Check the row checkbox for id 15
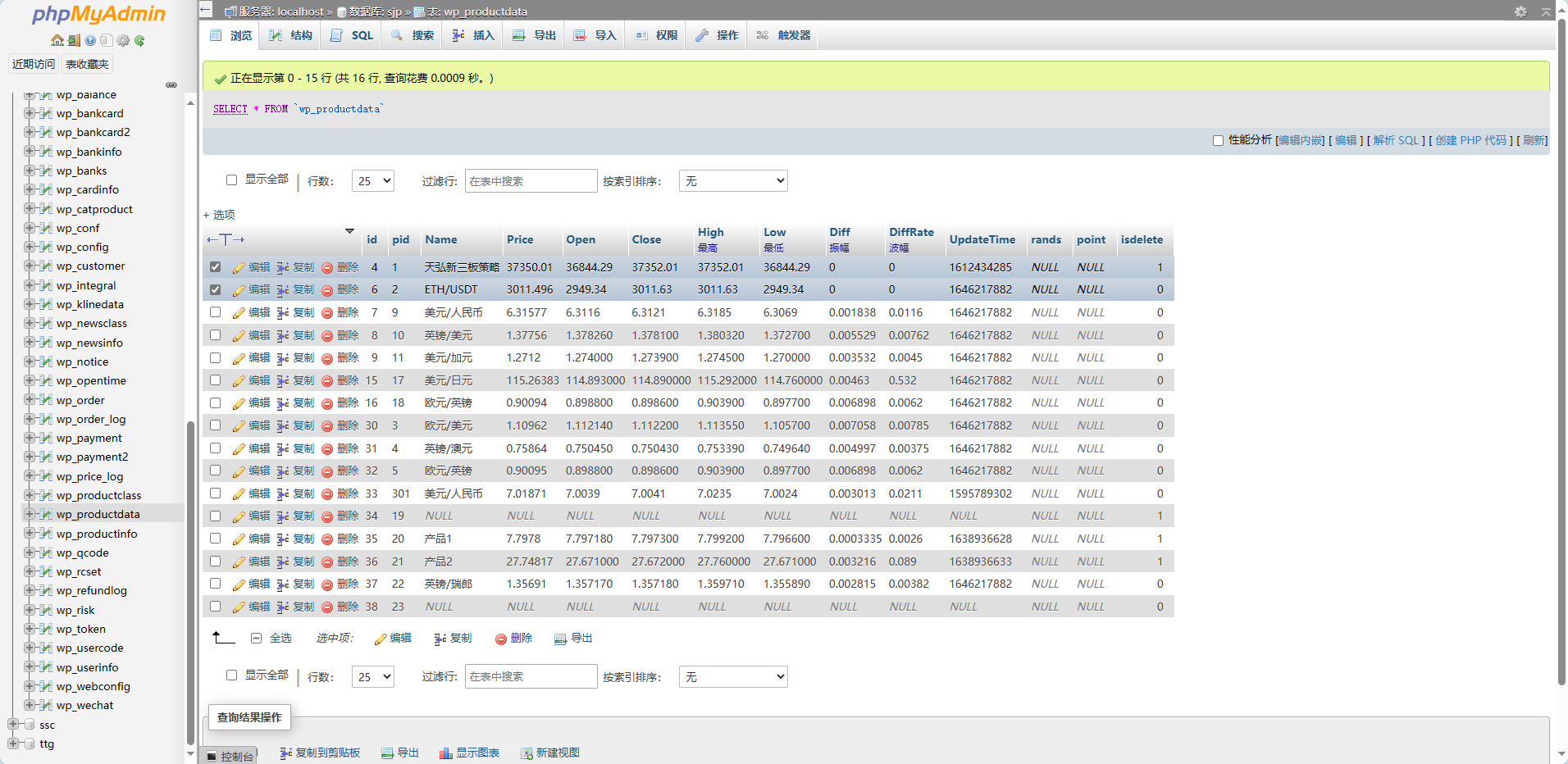1568x764 pixels. (215, 380)
